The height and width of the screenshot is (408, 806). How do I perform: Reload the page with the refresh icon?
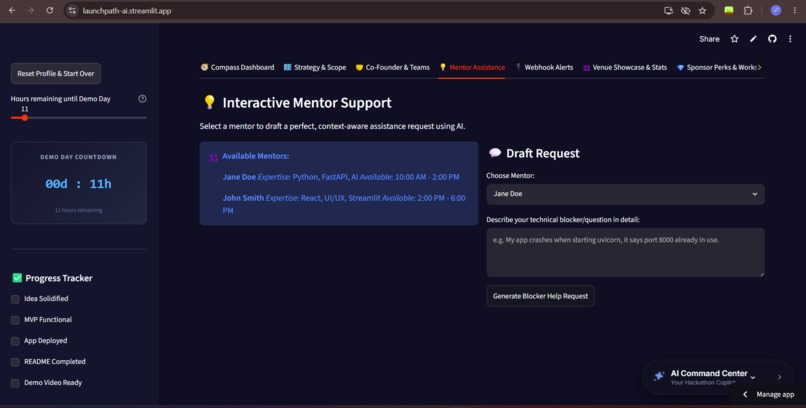50,10
